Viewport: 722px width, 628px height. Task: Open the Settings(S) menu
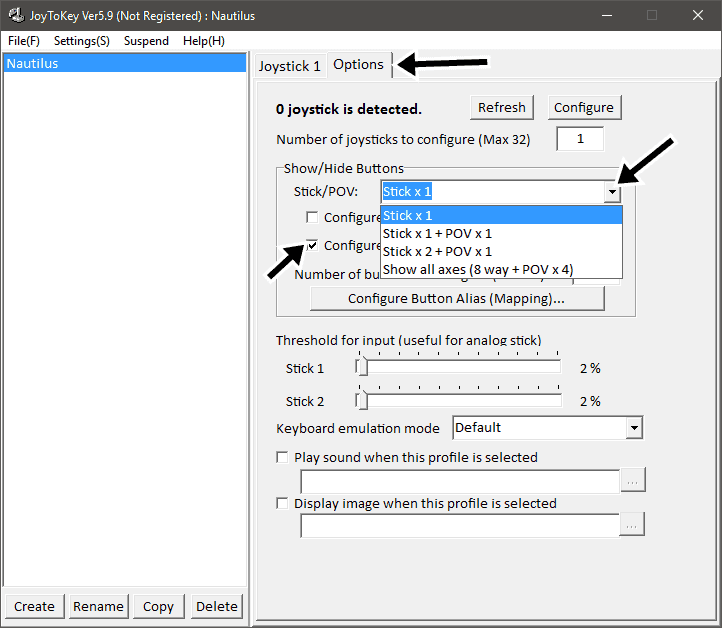[x=82, y=41]
